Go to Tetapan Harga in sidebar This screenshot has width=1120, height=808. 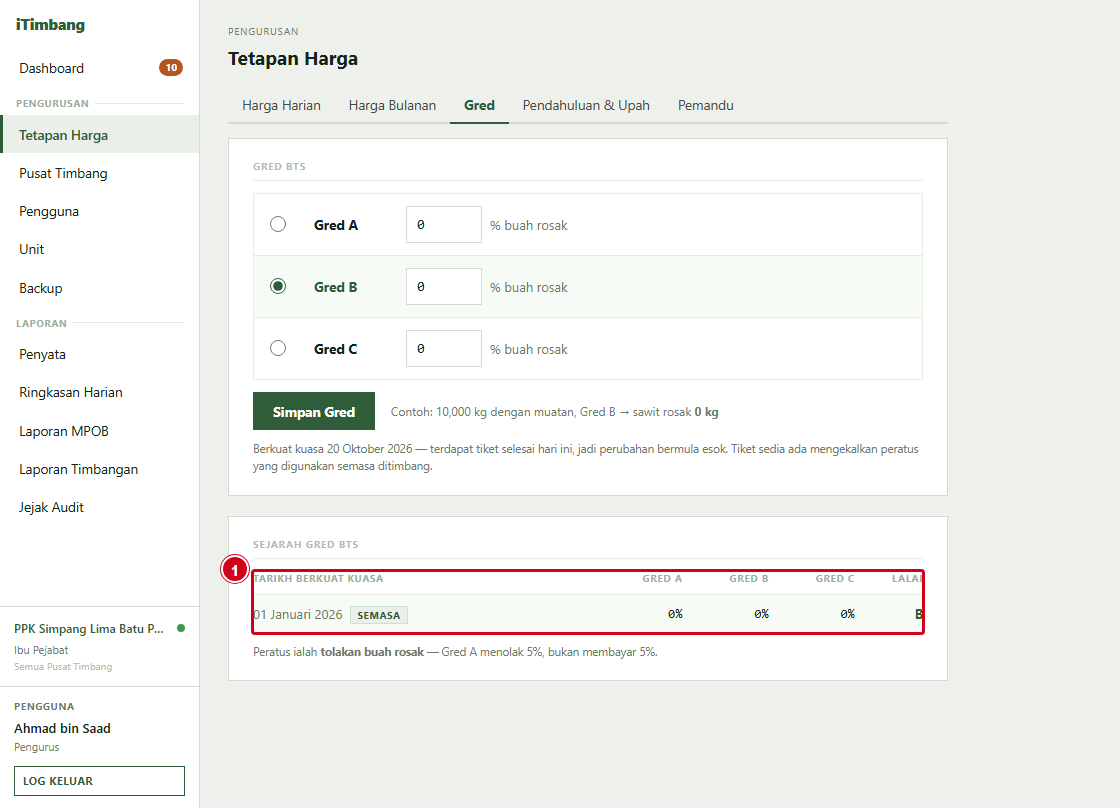pyautogui.click(x=99, y=134)
